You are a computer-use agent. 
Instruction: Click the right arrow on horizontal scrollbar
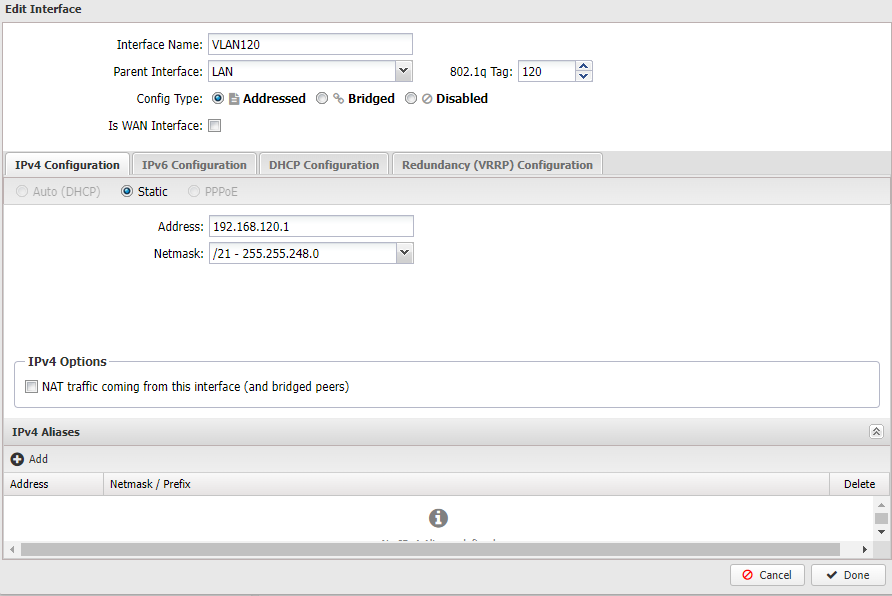point(864,549)
